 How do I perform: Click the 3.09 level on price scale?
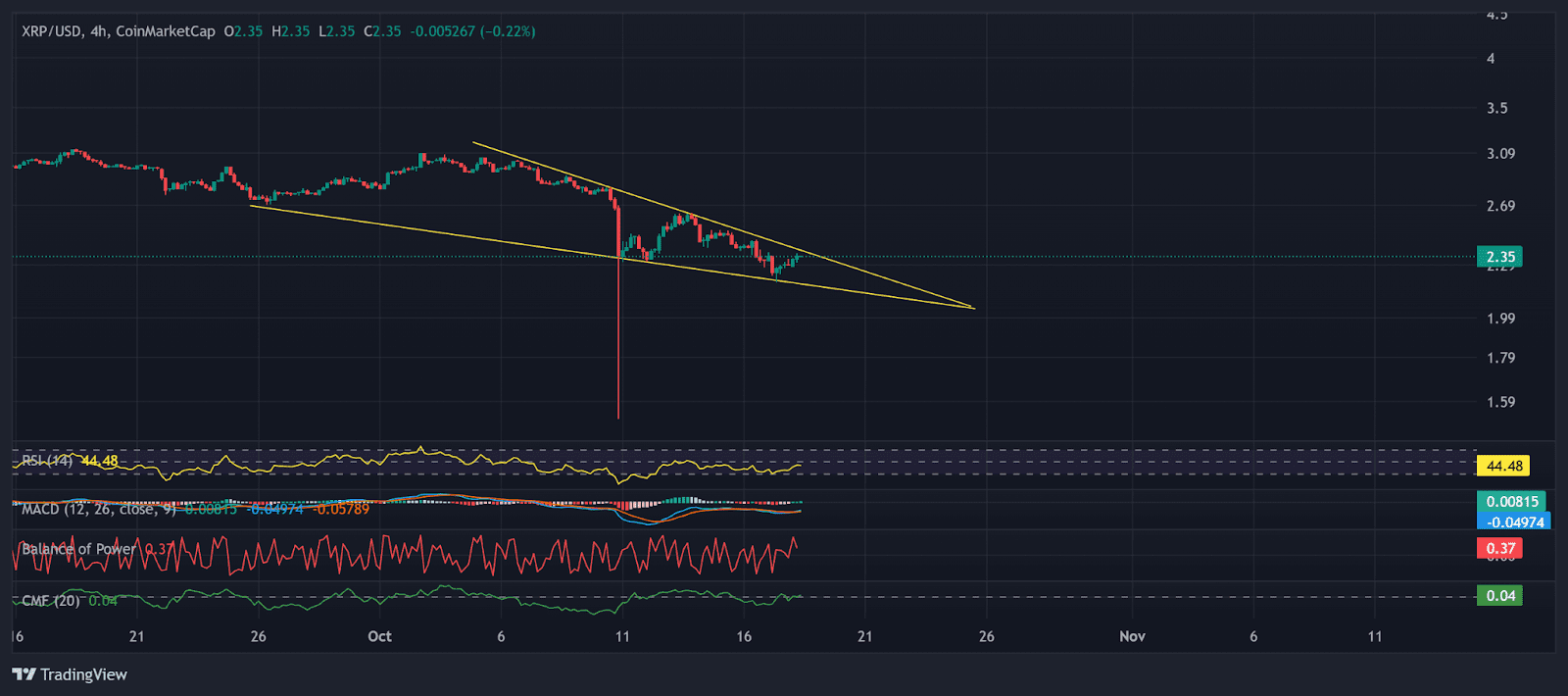coord(1499,154)
